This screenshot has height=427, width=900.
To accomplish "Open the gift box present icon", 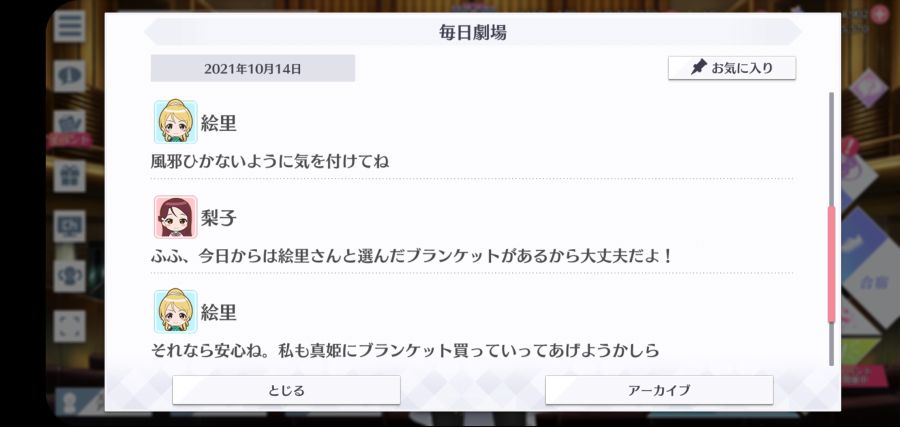I will 69,176.
